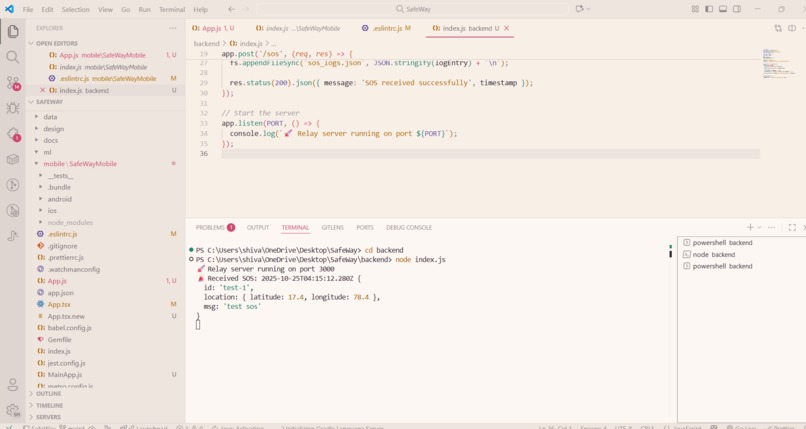Switch to the PORTS panel tab

[x=365, y=227]
